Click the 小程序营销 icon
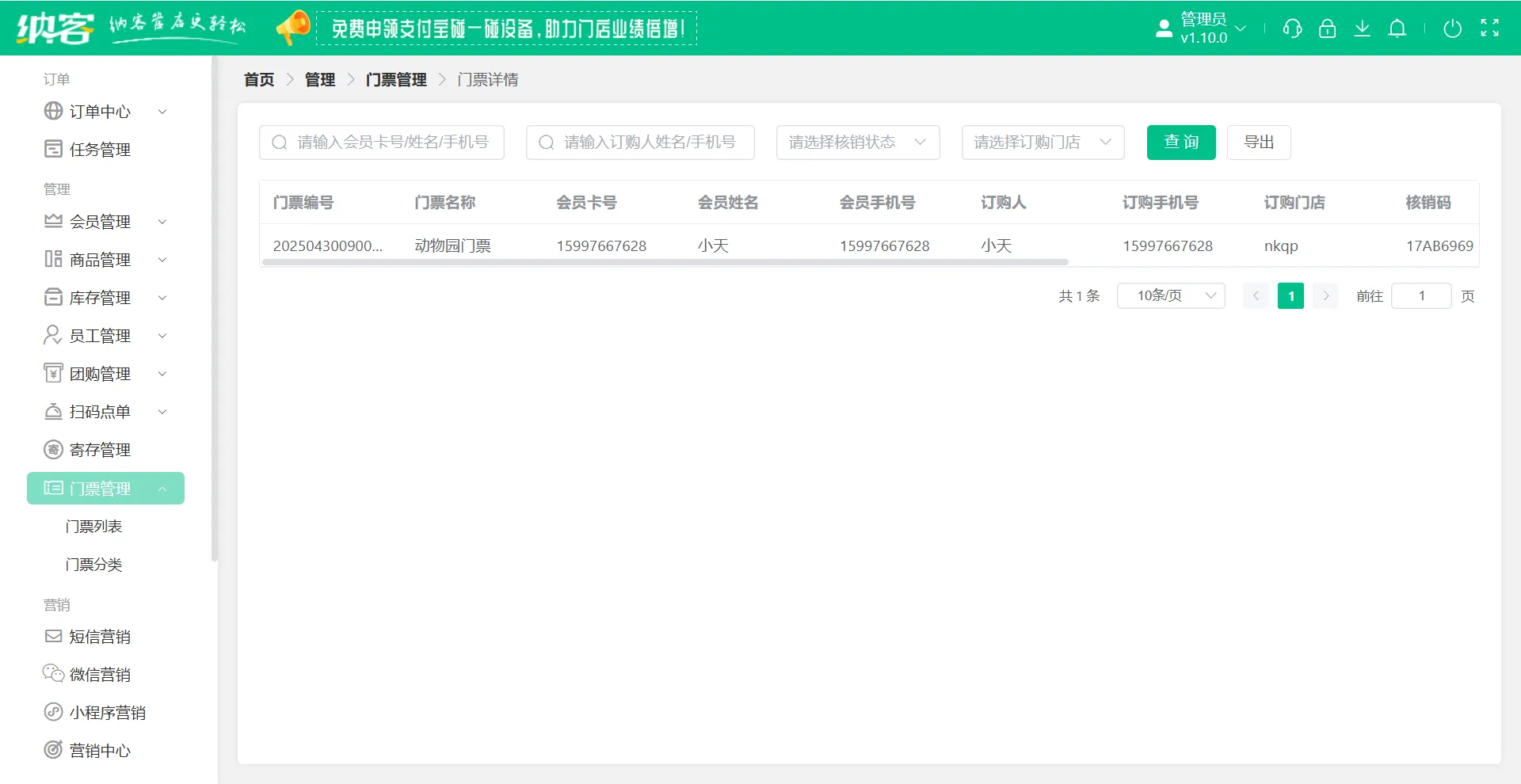Screen dimensions: 1521x784 pos(53,712)
